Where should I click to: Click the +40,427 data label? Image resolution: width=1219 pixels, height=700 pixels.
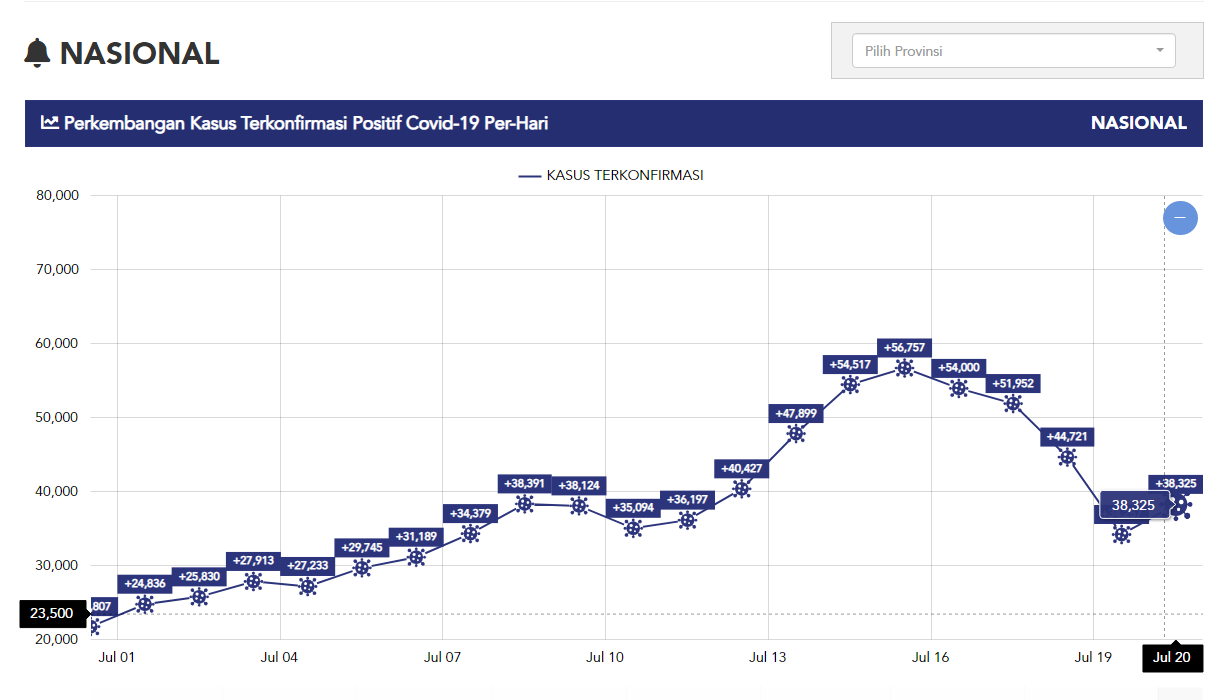741,469
